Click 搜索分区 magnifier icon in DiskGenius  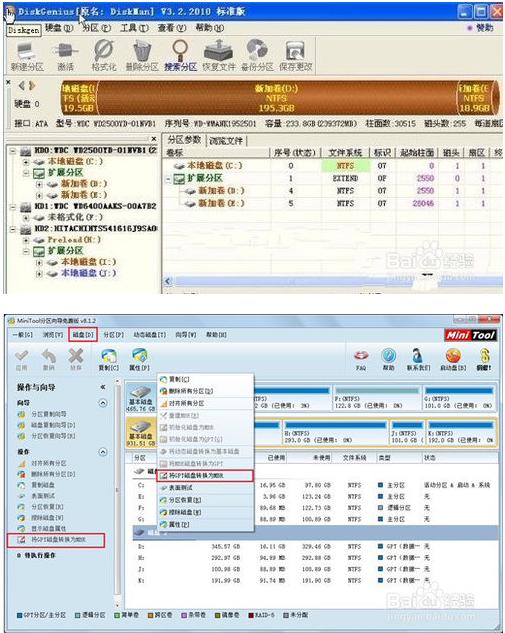(x=180, y=50)
